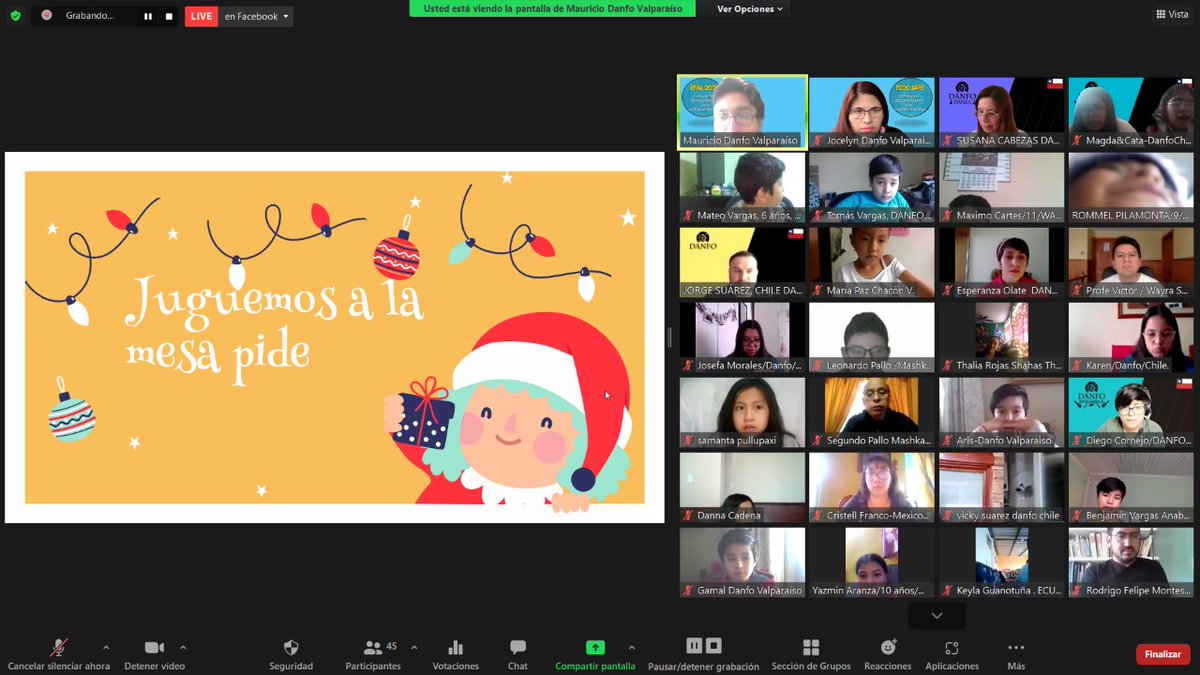Select the Magda&Cata-DanfoCh video tile
The image size is (1200, 675).
(x=1131, y=112)
